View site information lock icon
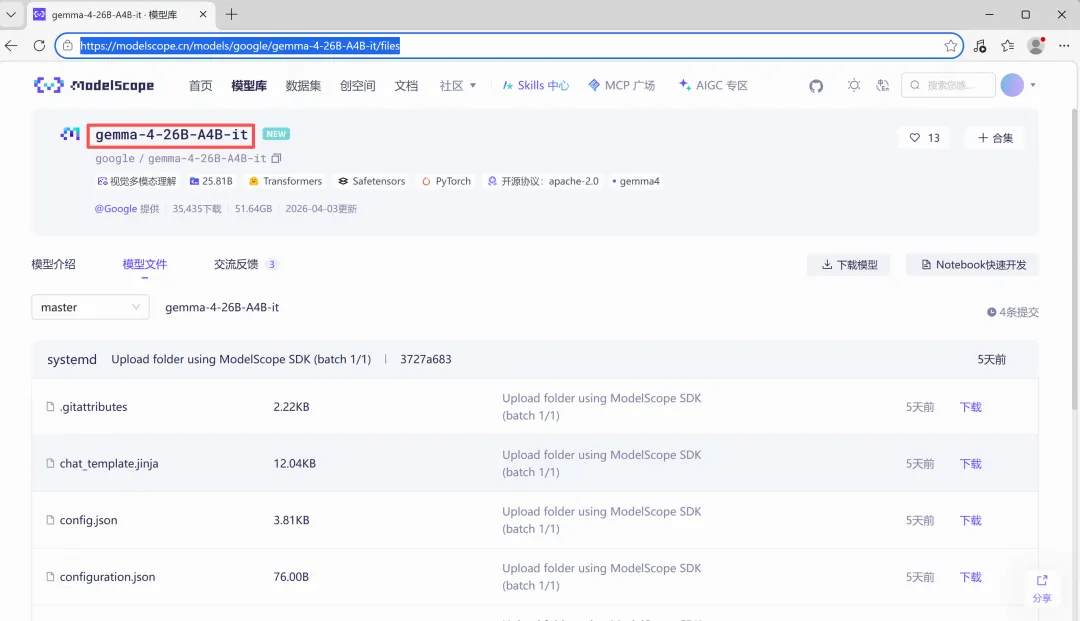1080x621 pixels. 68,45
